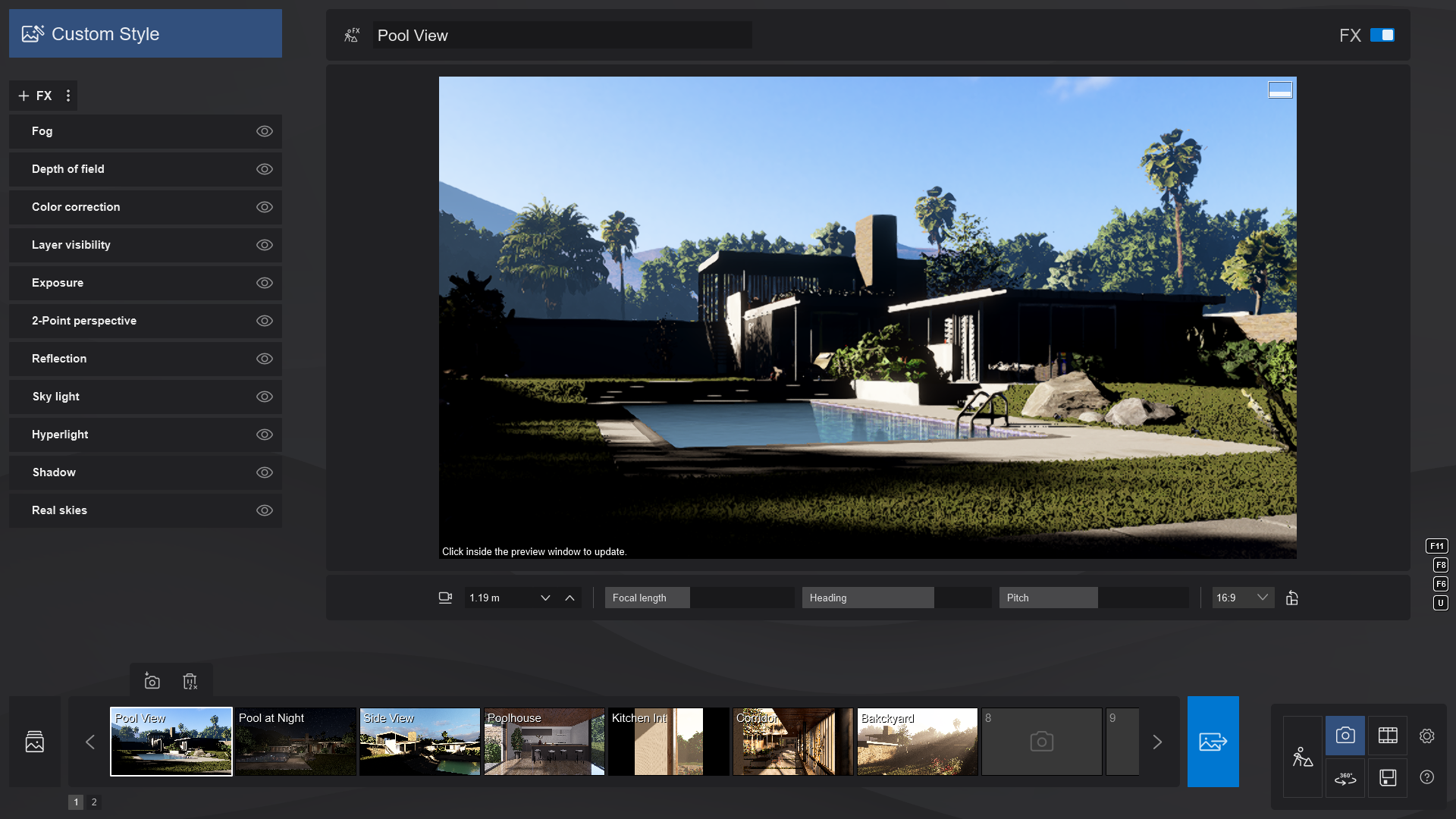Adjust the Focal length slider
This screenshot has width=1456, height=819.
click(x=698, y=598)
